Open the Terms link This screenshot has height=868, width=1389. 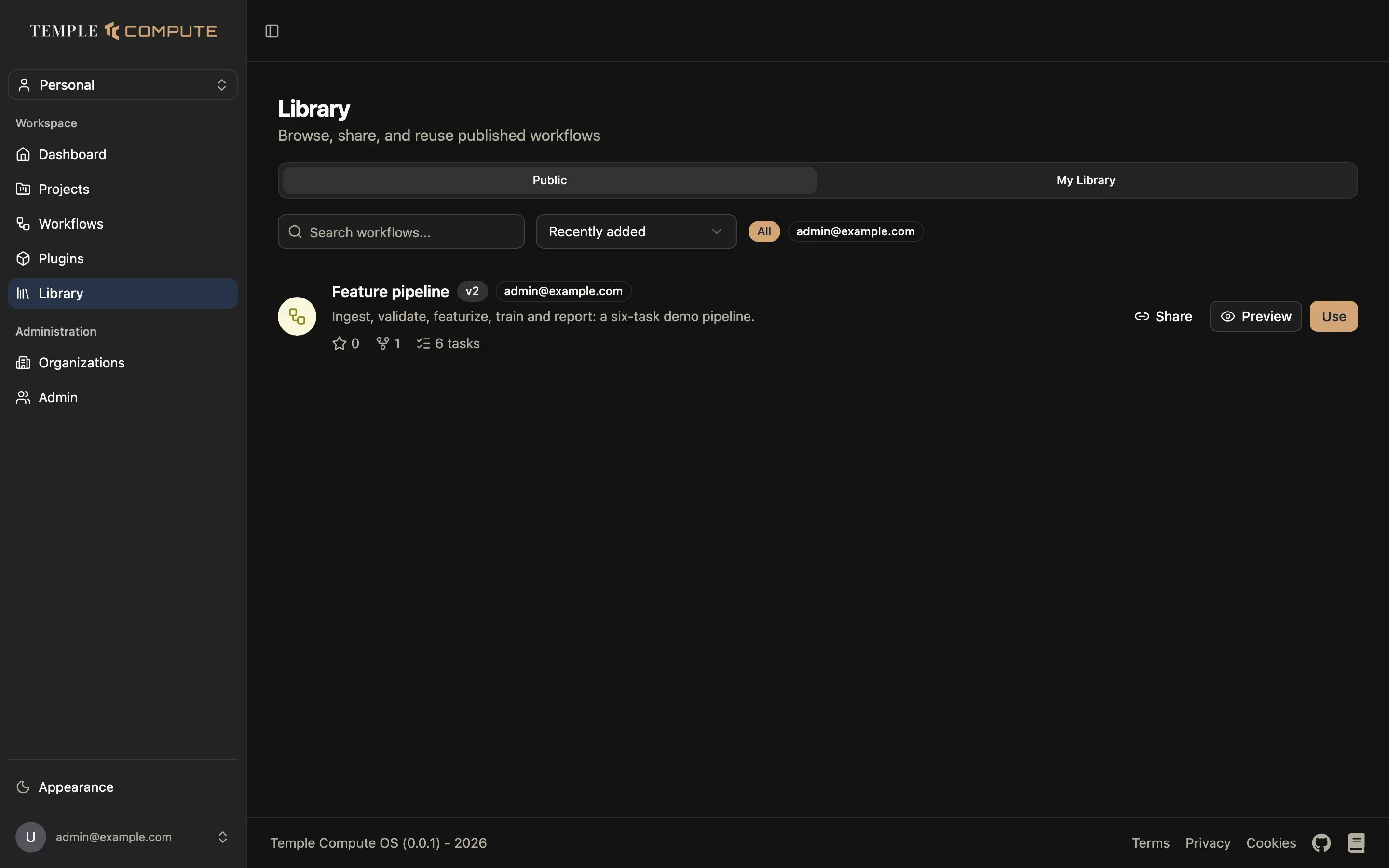pyautogui.click(x=1150, y=843)
